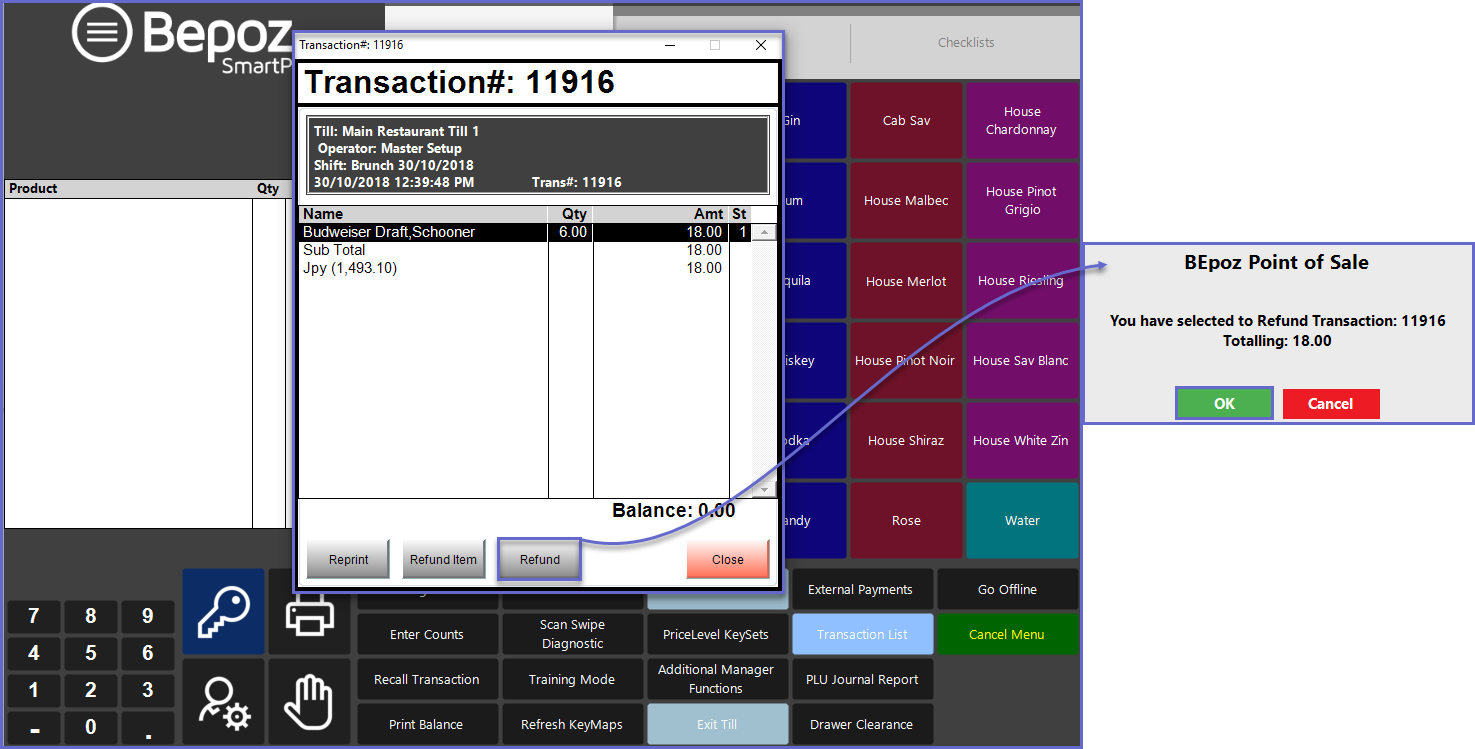This screenshot has height=749, width=1475.
Task: Toggle Training Mode
Action: click(x=572, y=679)
